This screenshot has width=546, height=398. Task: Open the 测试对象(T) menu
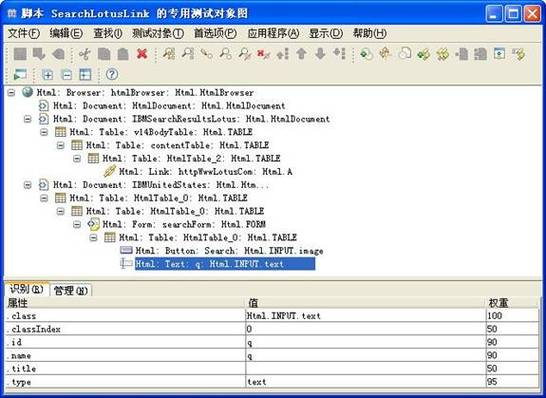coord(158,34)
